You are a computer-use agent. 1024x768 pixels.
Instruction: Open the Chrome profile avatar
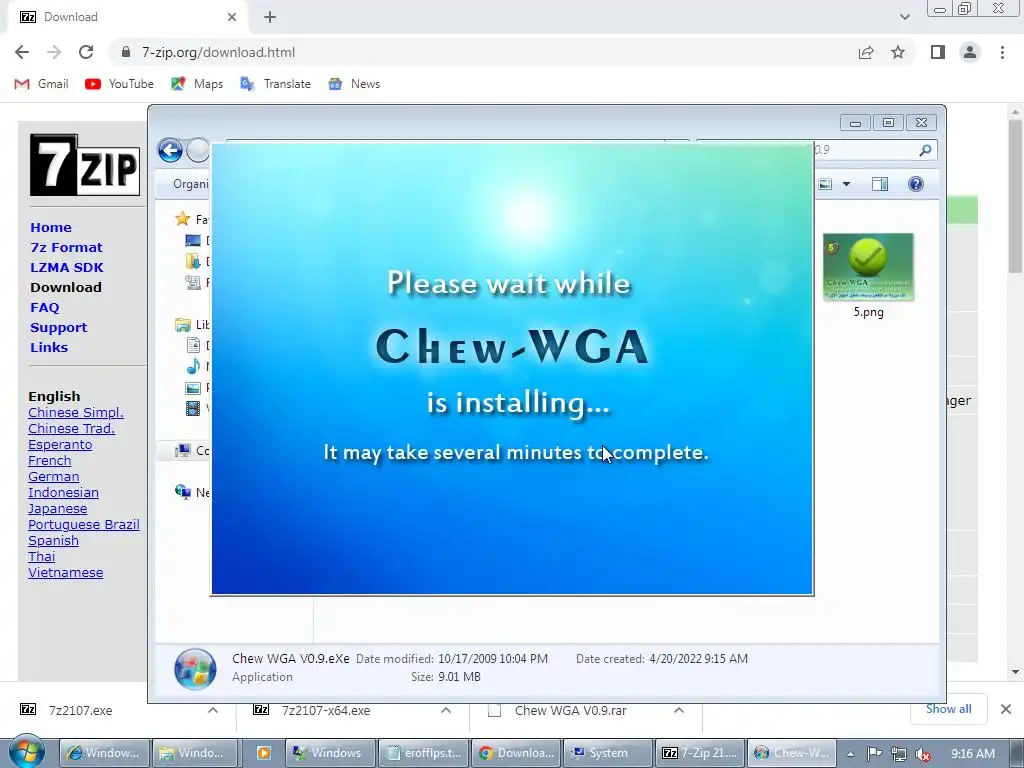tap(970, 52)
